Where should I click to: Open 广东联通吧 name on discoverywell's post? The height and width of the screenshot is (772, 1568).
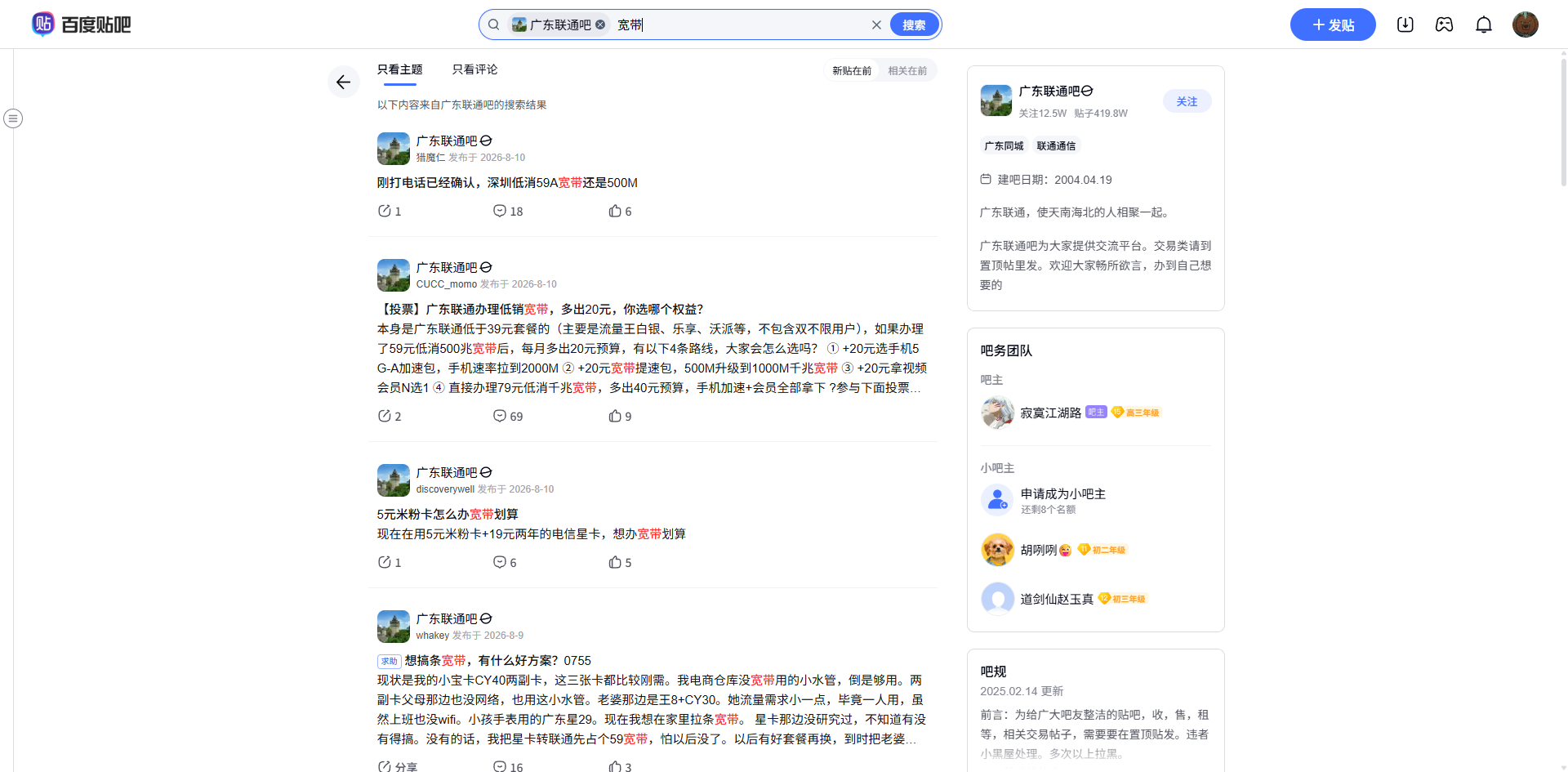(447, 473)
